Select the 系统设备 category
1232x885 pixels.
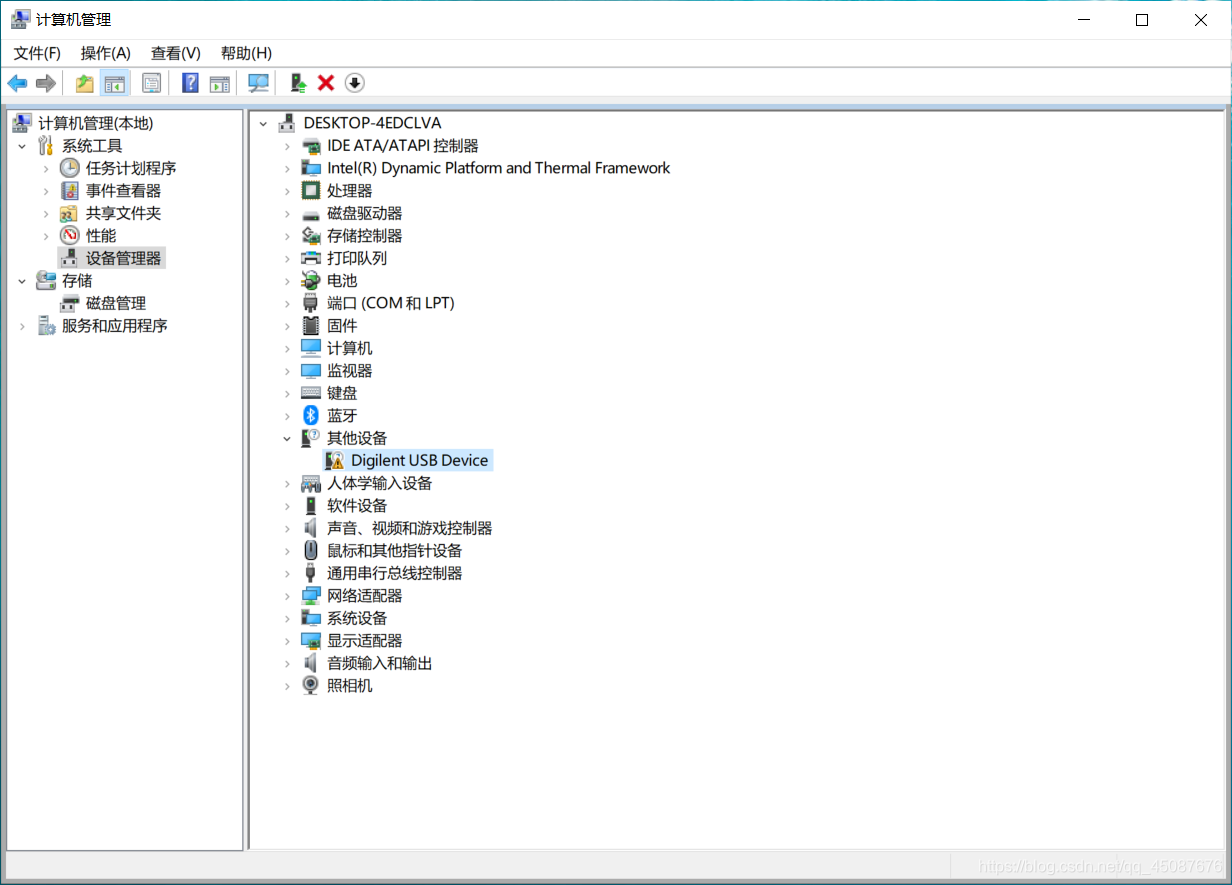[x=357, y=618]
